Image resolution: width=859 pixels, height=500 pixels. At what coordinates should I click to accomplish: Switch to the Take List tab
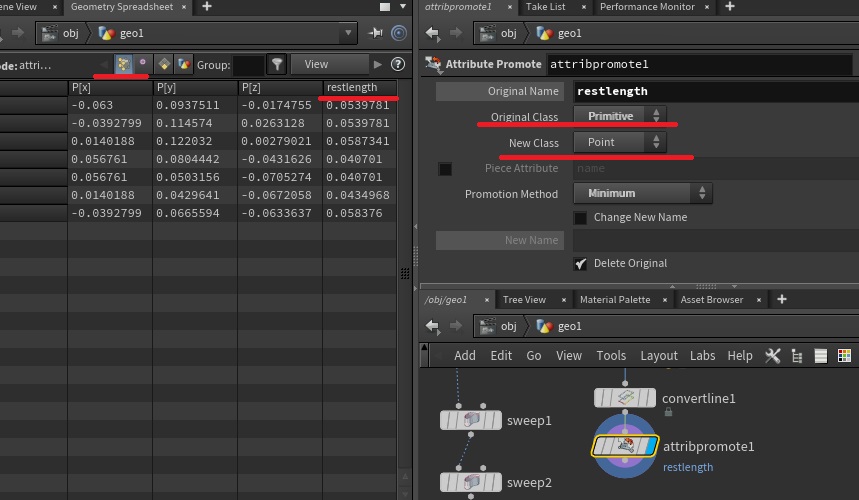point(546,7)
